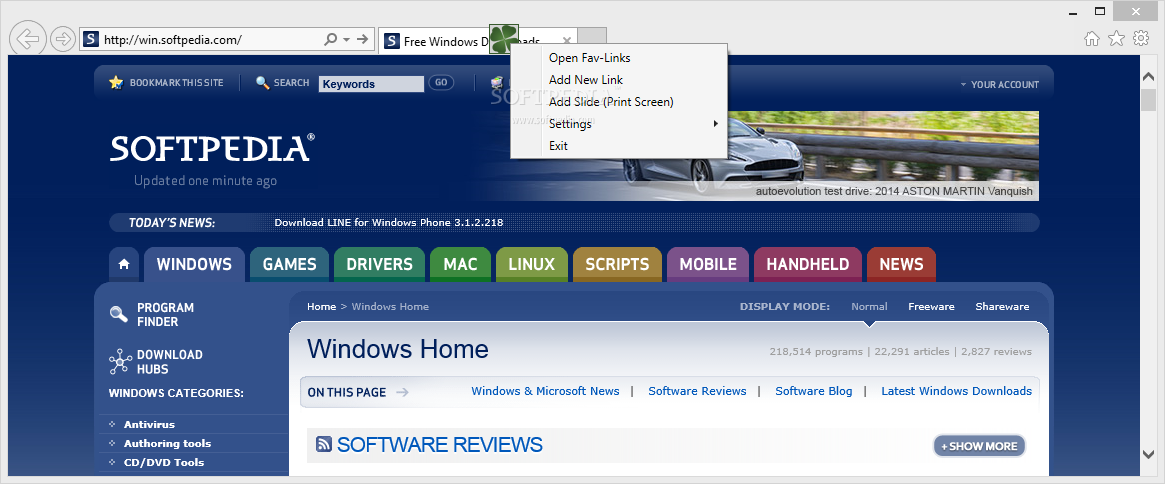
Task: Jump to Windows & Microsoft News
Action: click(x=545, y=391)
